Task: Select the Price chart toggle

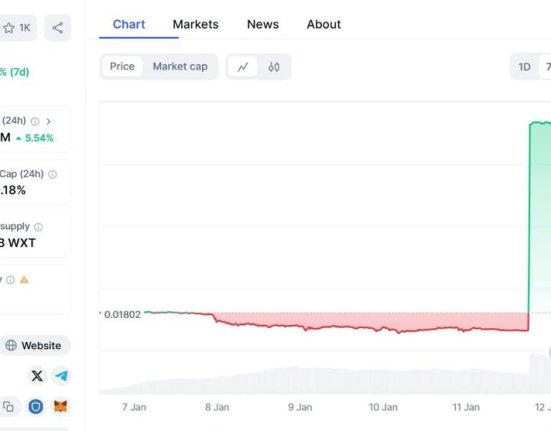Action: (x=122, y=66)
